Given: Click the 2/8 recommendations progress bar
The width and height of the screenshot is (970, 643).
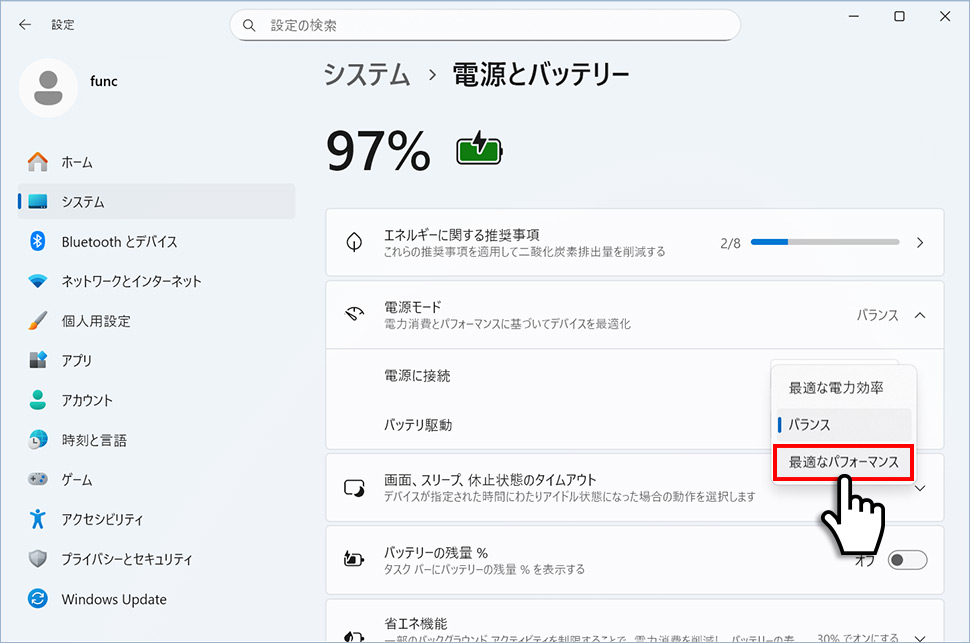Looking at the screenshot, I should coord(825,242).
